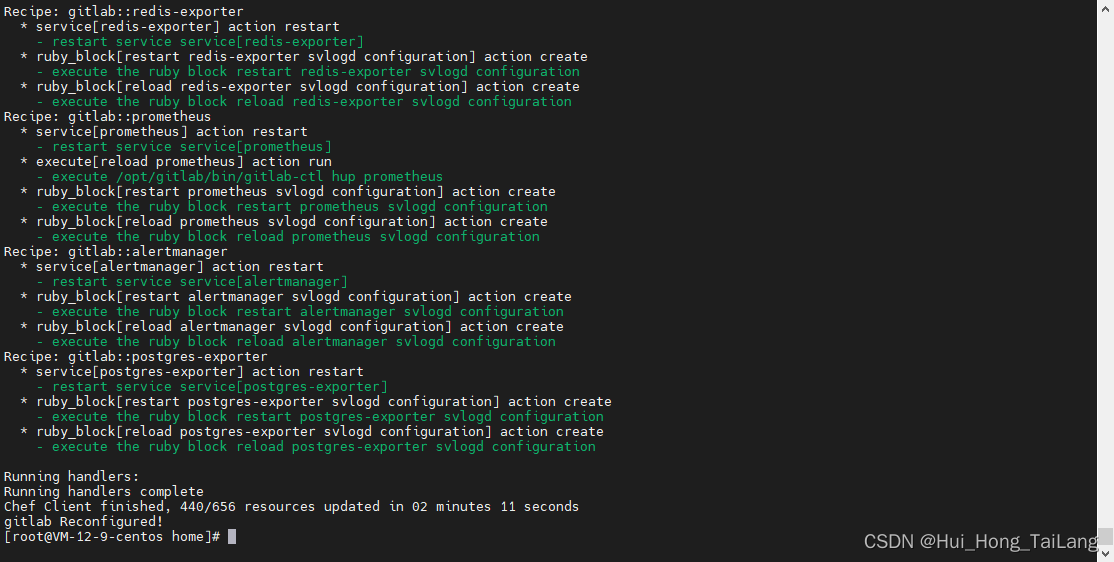Click the "service[postgres-exporter] action restart" line

199,372
